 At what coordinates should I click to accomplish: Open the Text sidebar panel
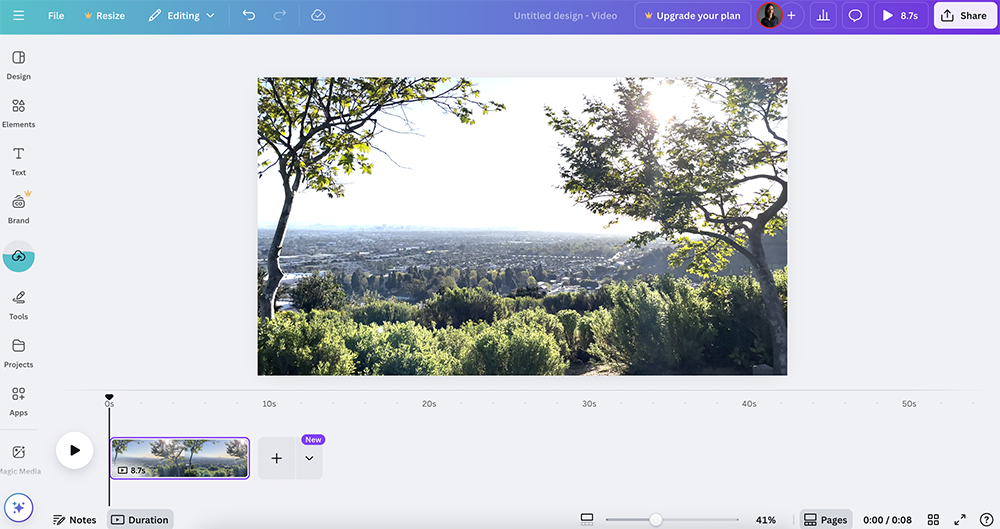click(18, 161)
